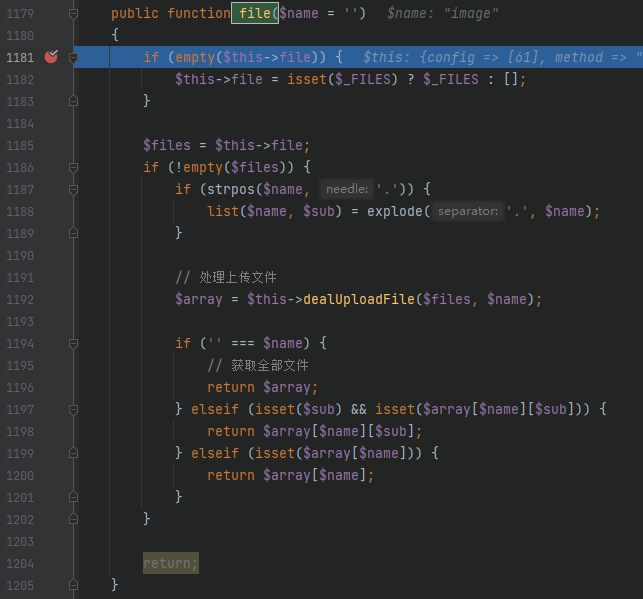Click line number 1192 in the gutter
The height and width of the screenshot is (599, 643).
tap(20, 300)
